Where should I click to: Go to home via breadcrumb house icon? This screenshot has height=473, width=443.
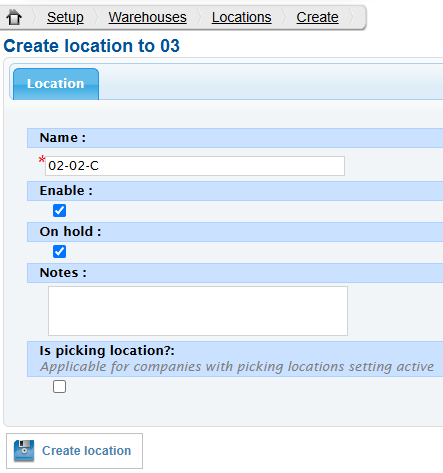[x=14, y=17]
